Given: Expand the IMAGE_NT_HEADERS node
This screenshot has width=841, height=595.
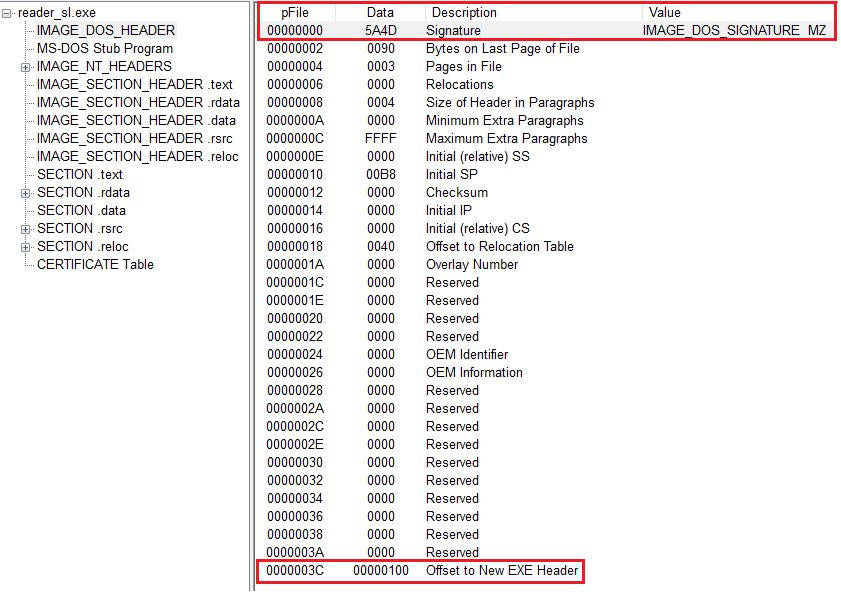Looking at the screenshot, I should tap(25, 68).
